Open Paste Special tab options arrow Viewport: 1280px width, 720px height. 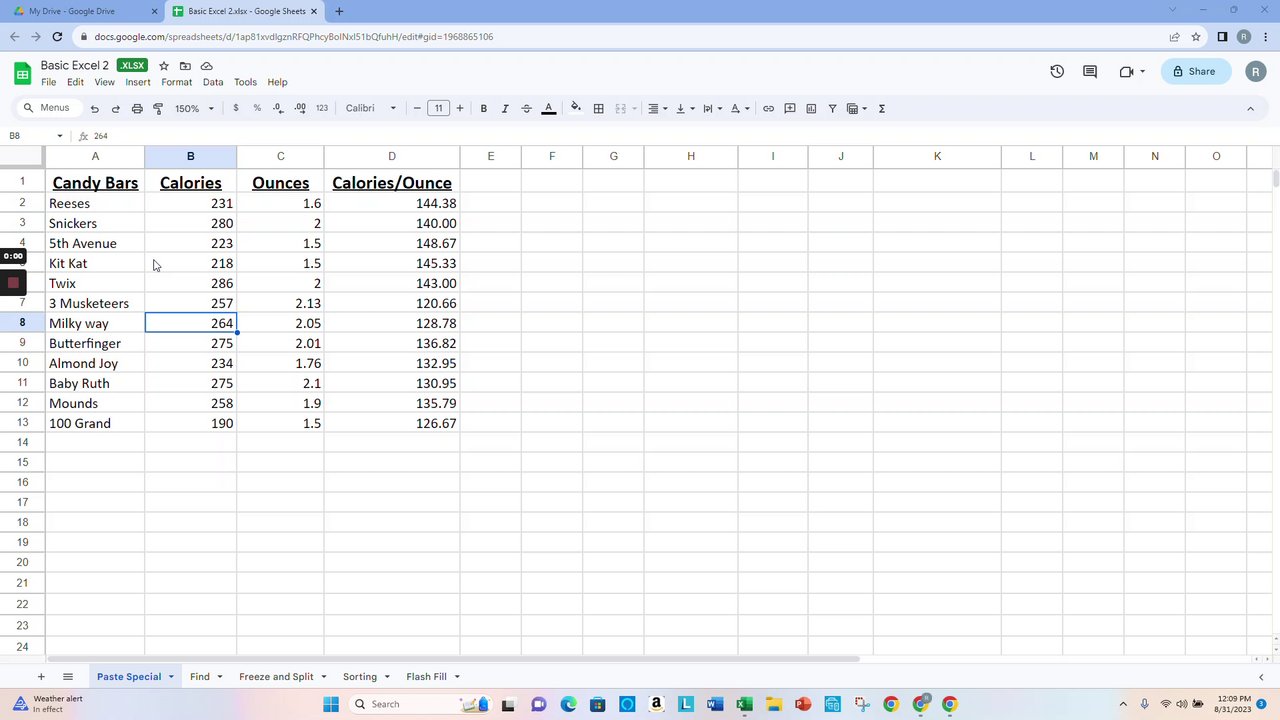point(171,677)
